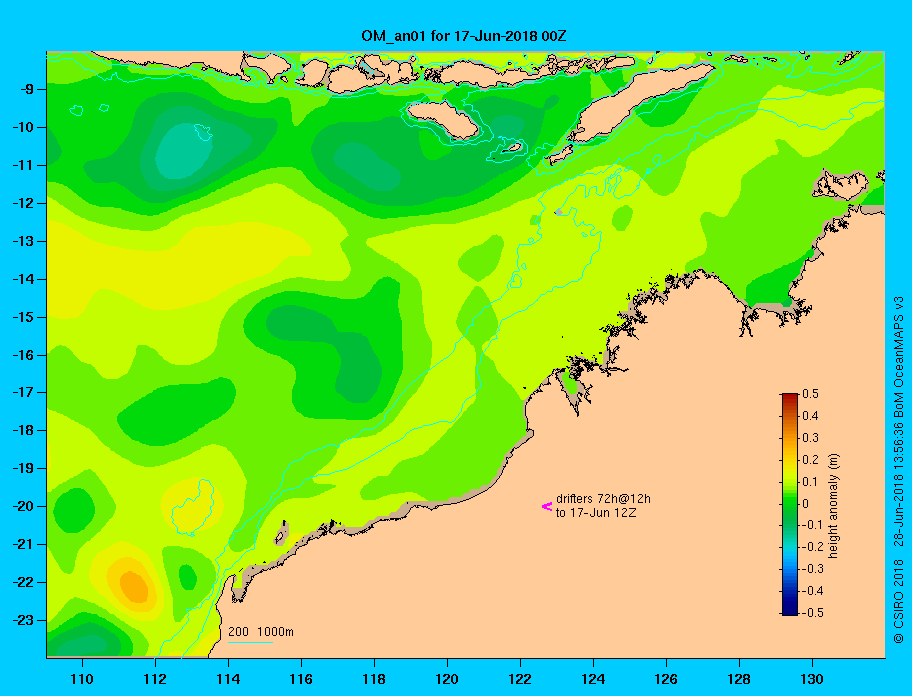
Task: Click the colorbar tick label 0.2
Action: tap(810, 460)
